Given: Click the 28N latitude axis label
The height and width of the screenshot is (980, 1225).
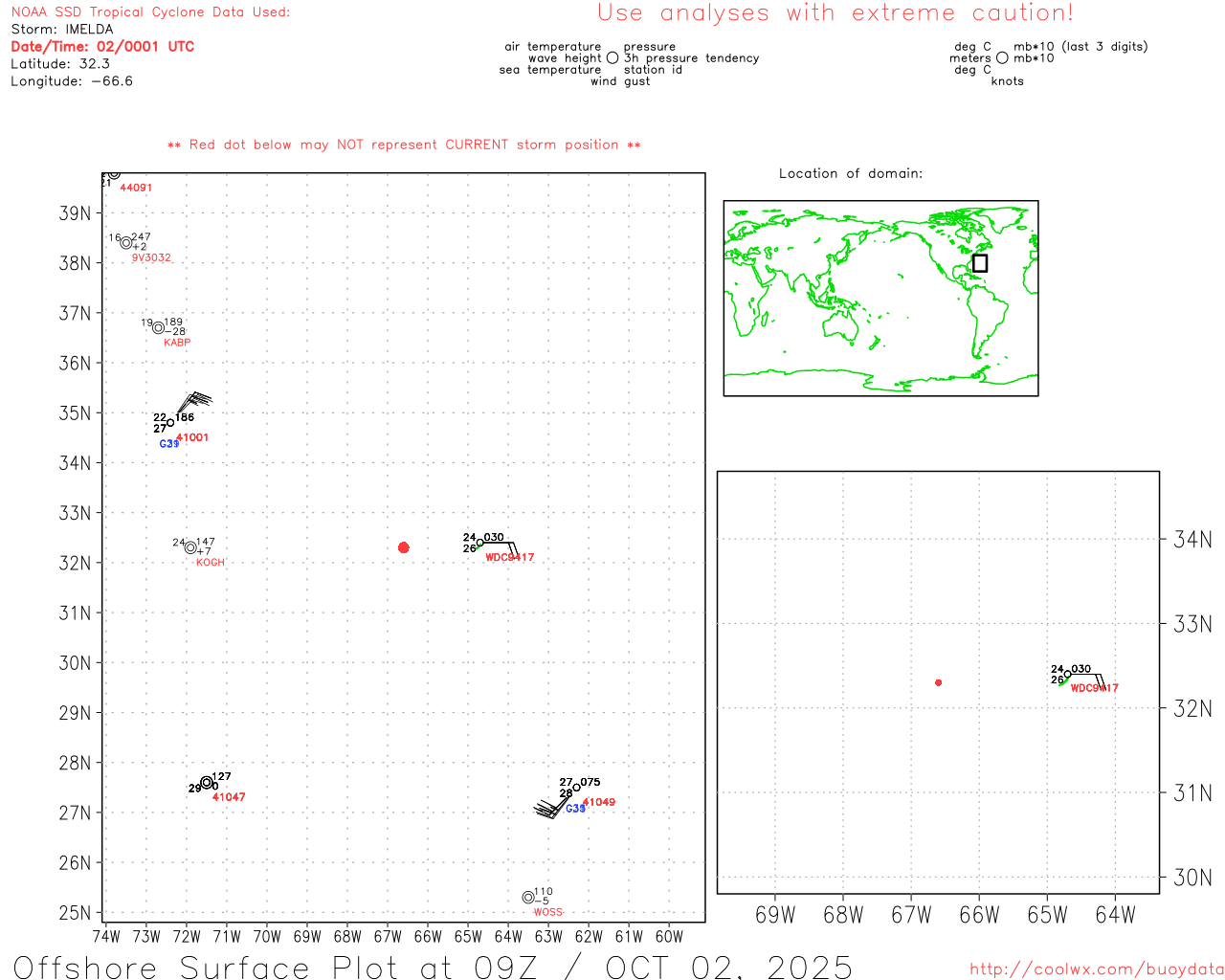Looking at the screenshot, I should pyautogui.click(x=76, y=763).
